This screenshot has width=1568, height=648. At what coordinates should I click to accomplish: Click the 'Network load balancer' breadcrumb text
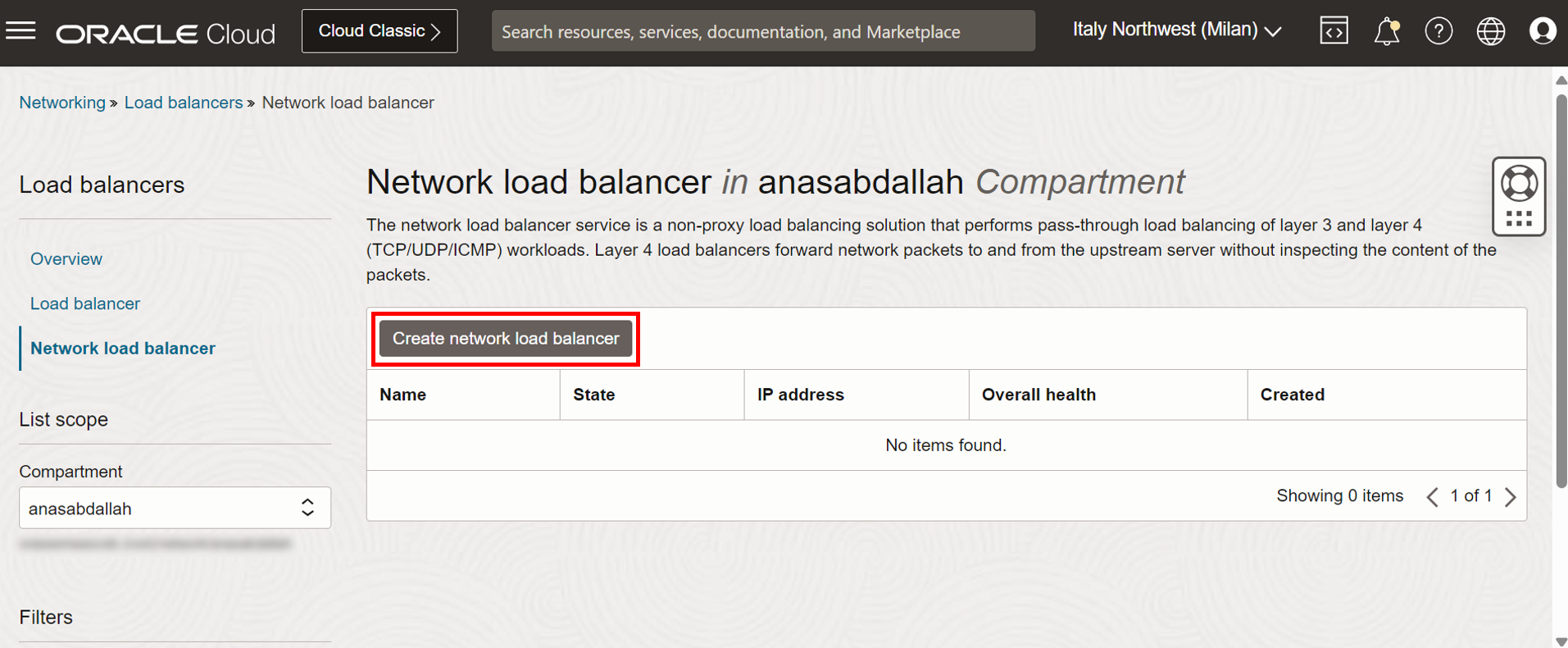pyautogui.click(x=348, y=103)
